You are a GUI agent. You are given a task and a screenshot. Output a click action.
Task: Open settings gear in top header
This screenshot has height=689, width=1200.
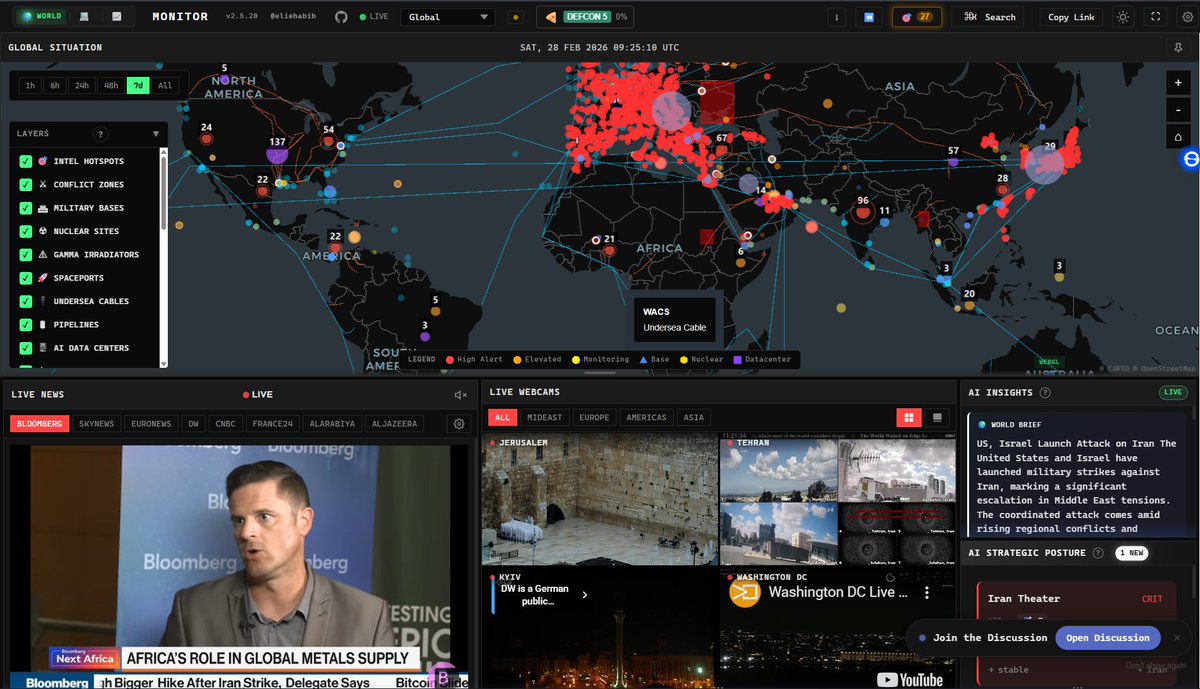coord(1187,17)
